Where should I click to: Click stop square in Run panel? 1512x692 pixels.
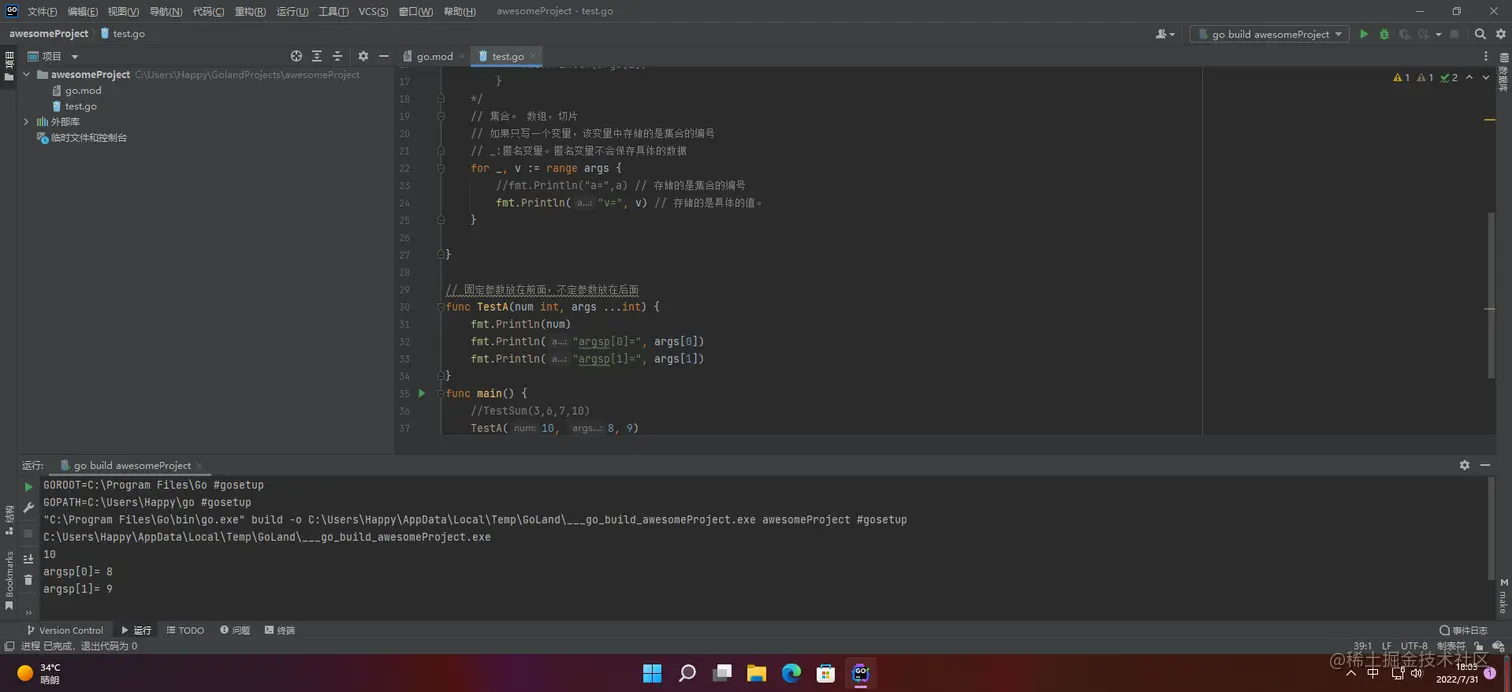[28, 533]
